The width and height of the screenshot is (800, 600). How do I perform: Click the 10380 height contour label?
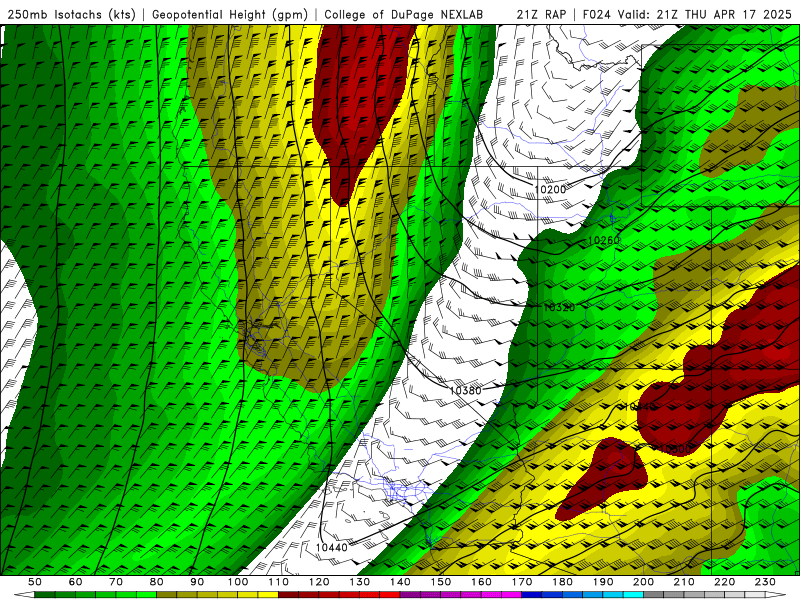pos(465,390)
